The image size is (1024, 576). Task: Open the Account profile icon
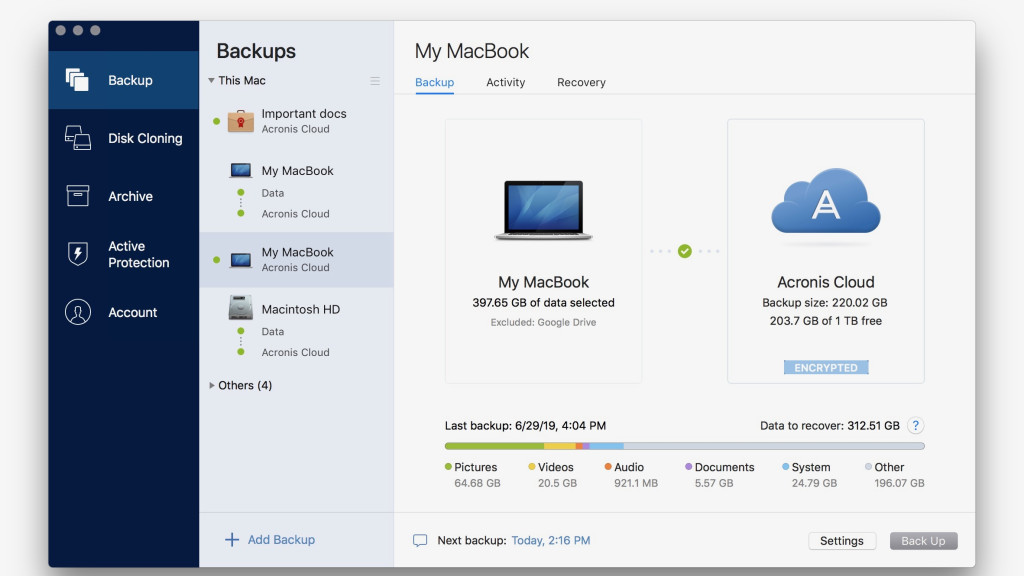[x=77, y=312]
